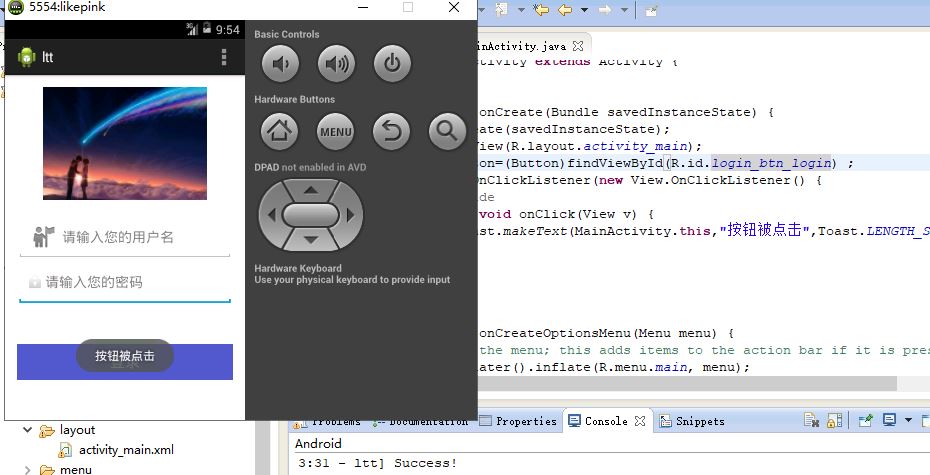Click the Back navigation arrow in the Eclipse toolbar
The width and height of the screenshot is (930, 475).
tap(565, 9)
